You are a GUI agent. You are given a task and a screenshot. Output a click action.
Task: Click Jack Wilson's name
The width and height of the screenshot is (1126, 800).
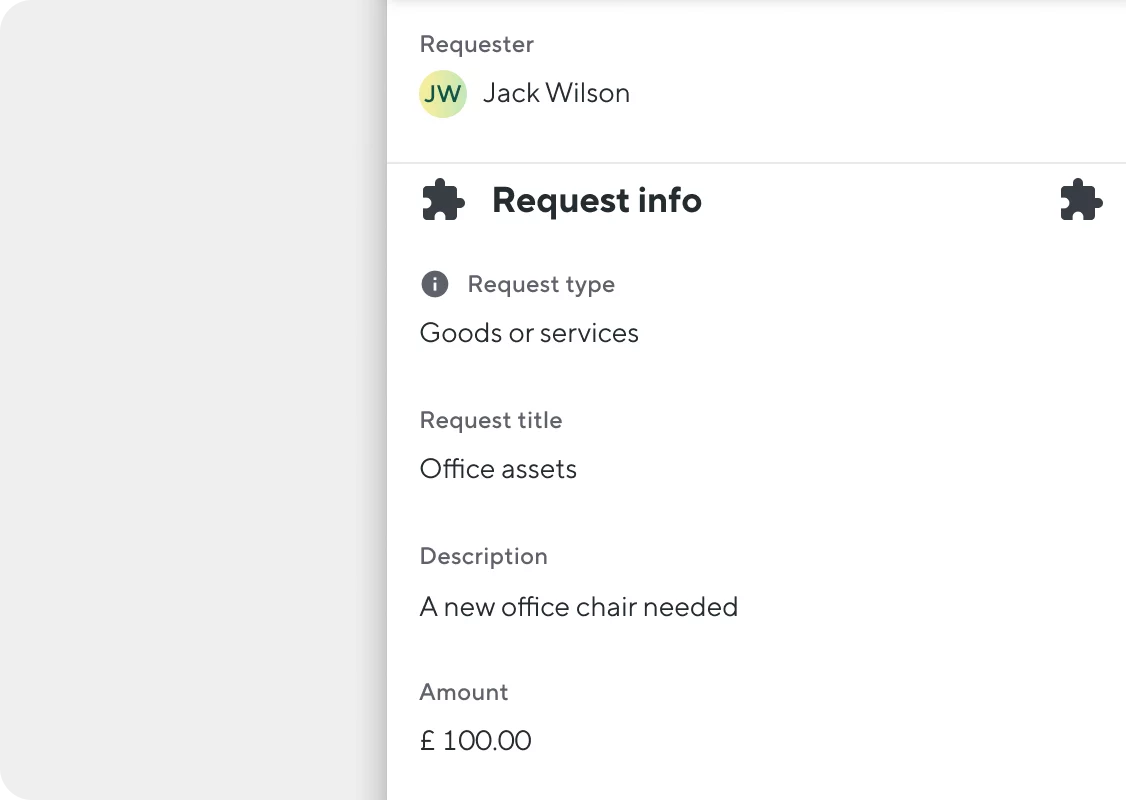click(x=557, y=93)
